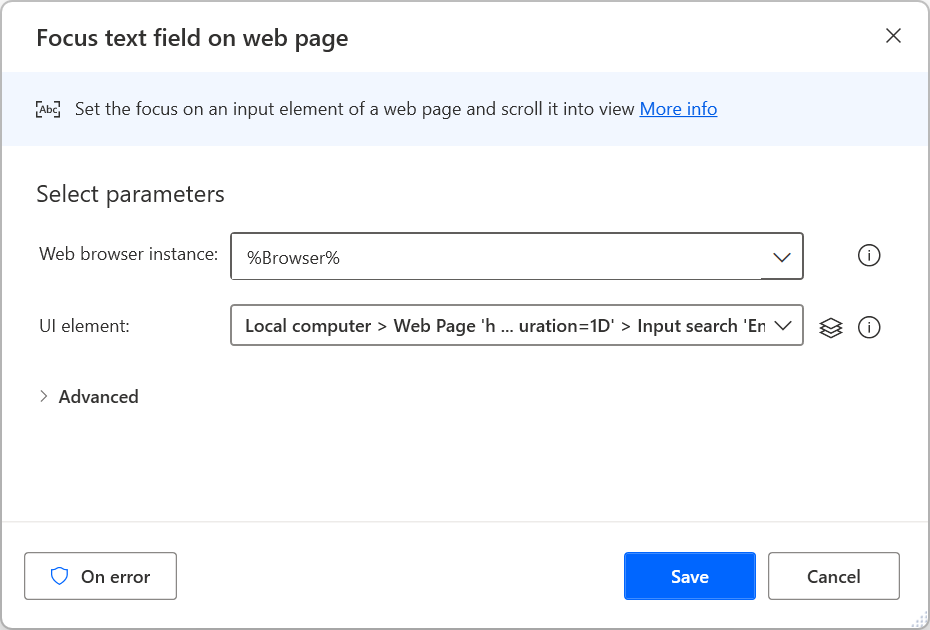Cancel the dialog changes
Screen dimensions: 930x630
coord(833,576)
